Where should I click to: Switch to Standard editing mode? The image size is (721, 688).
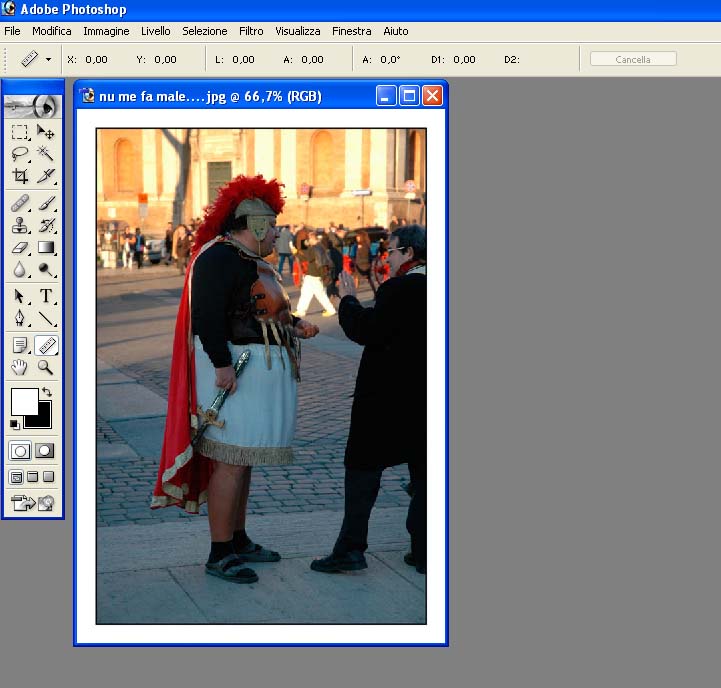click(x=19, y=451)
